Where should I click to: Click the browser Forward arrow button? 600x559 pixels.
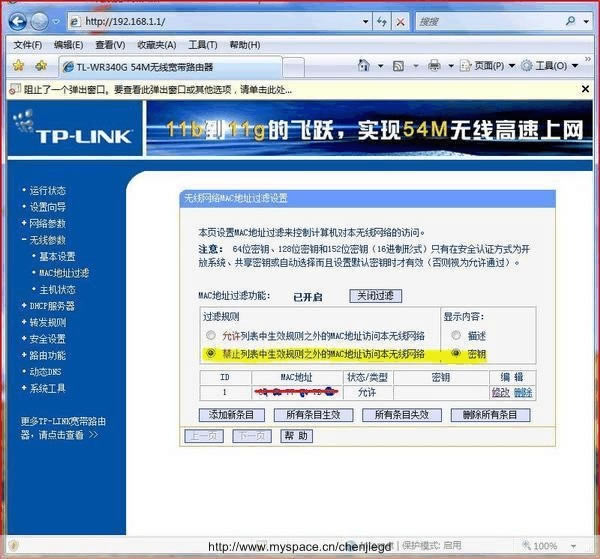pos(39,21)
